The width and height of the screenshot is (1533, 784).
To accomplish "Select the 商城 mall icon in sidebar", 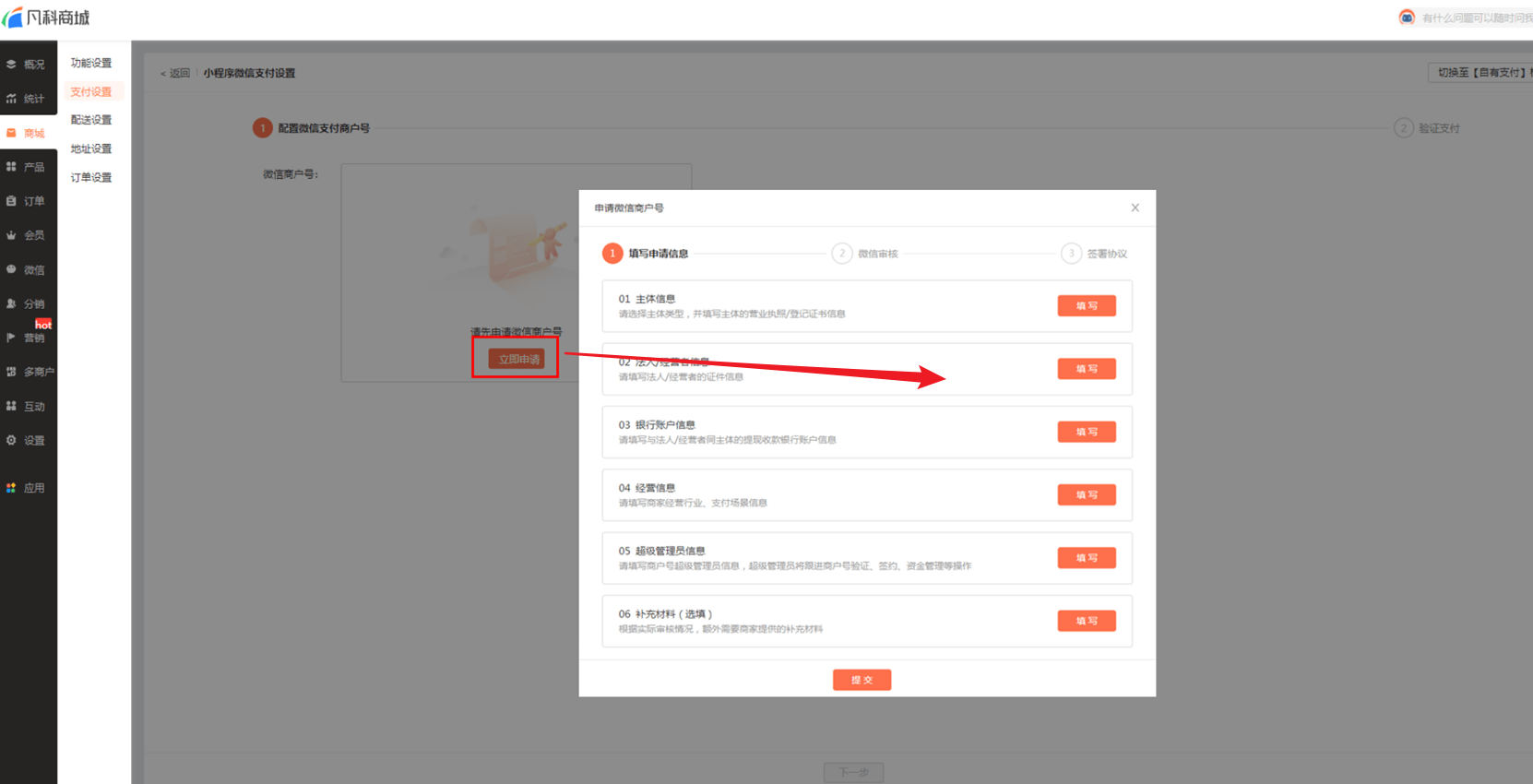I will click(11, 133).
